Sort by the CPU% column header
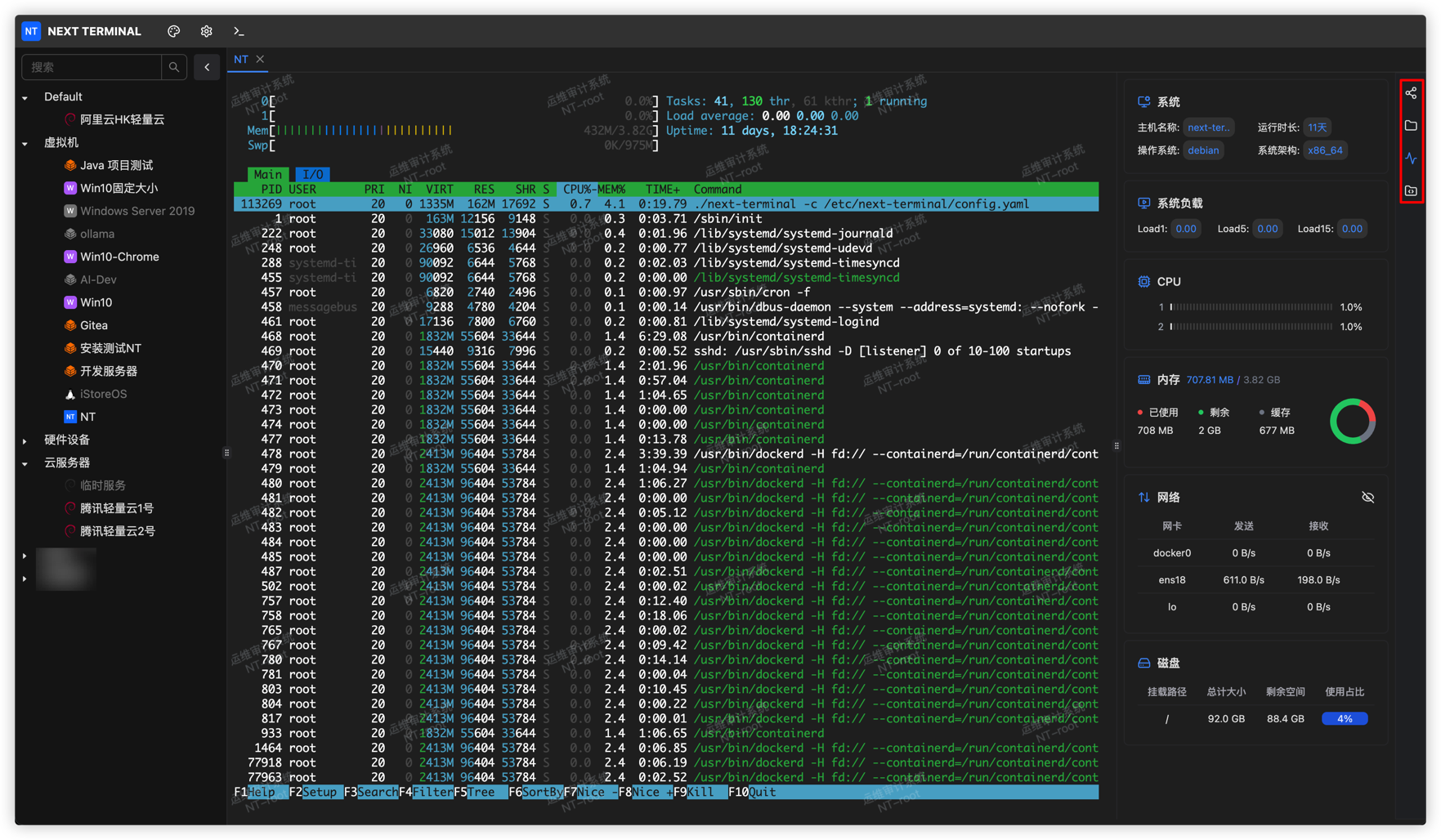 (578, 189)
